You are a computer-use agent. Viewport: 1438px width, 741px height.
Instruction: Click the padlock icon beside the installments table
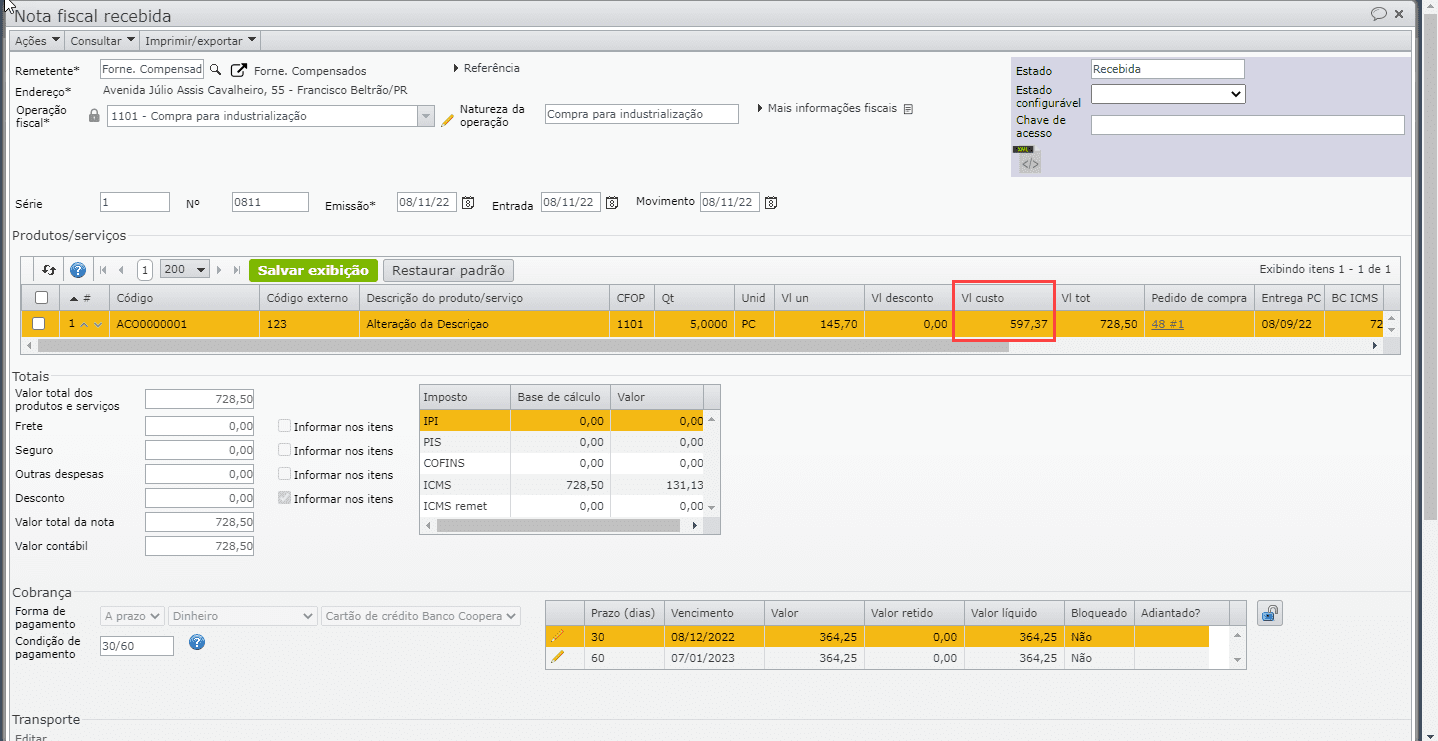[1269, 613]
